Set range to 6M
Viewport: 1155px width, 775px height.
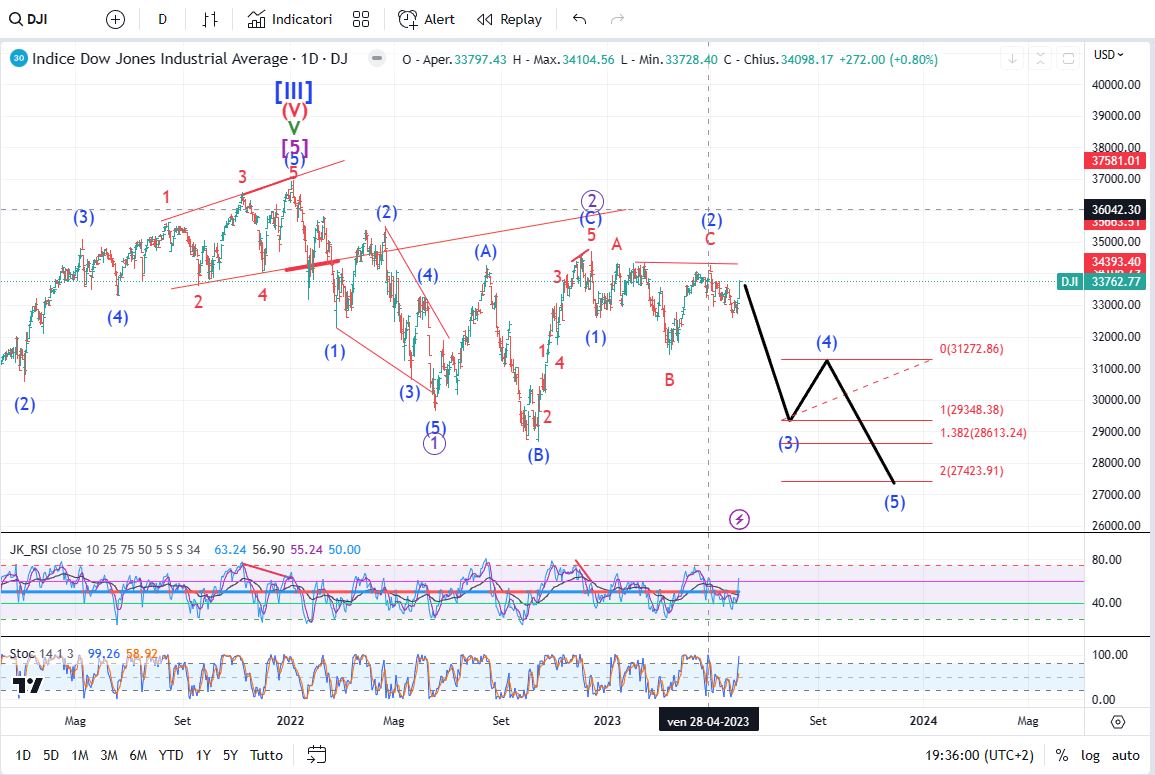(138, 755)
